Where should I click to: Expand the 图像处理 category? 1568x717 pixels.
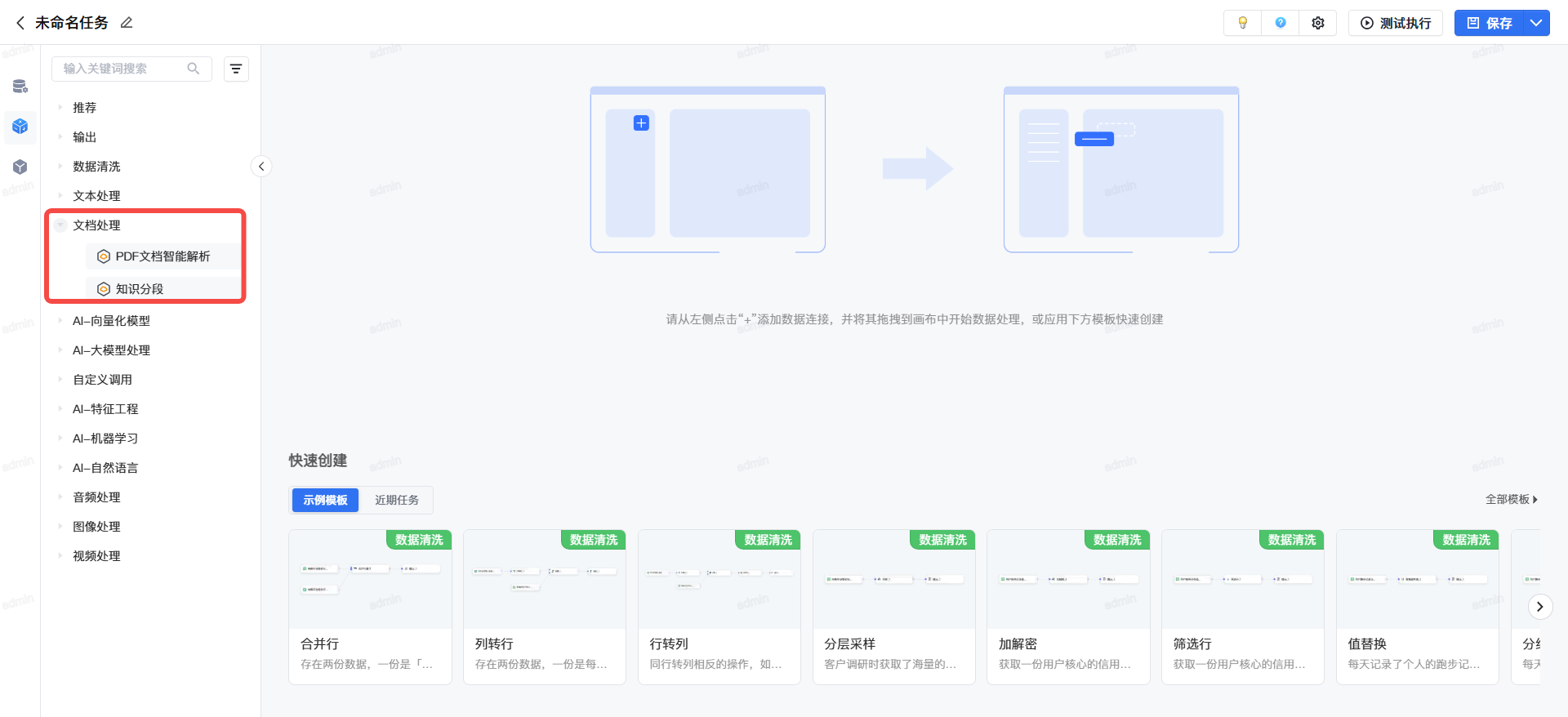coord(60,527)
